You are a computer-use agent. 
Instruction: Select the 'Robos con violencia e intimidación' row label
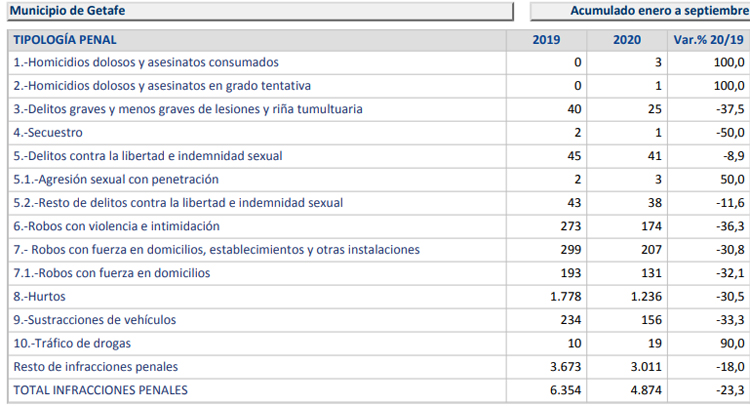point(117,226)
